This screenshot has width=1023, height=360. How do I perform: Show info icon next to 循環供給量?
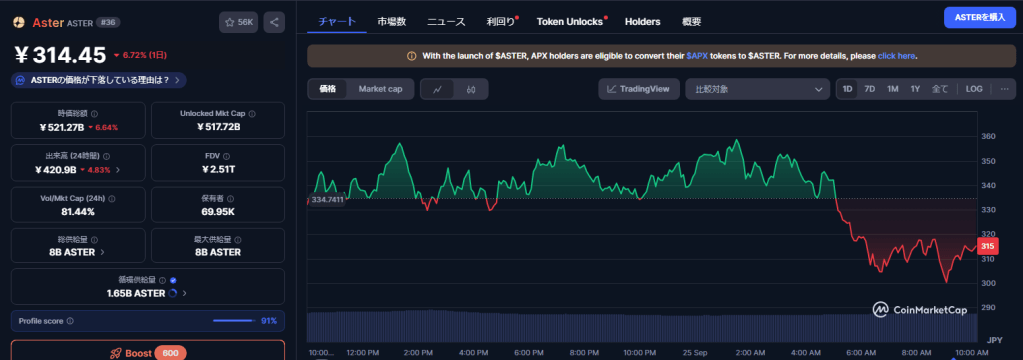tap(162, 280)
